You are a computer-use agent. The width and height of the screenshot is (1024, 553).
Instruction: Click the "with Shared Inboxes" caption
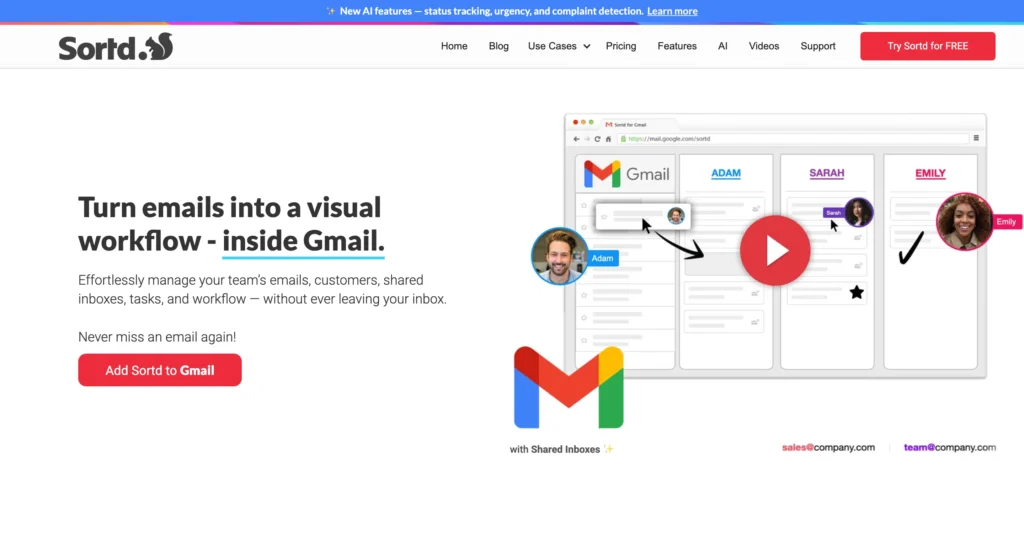point(554,449)
